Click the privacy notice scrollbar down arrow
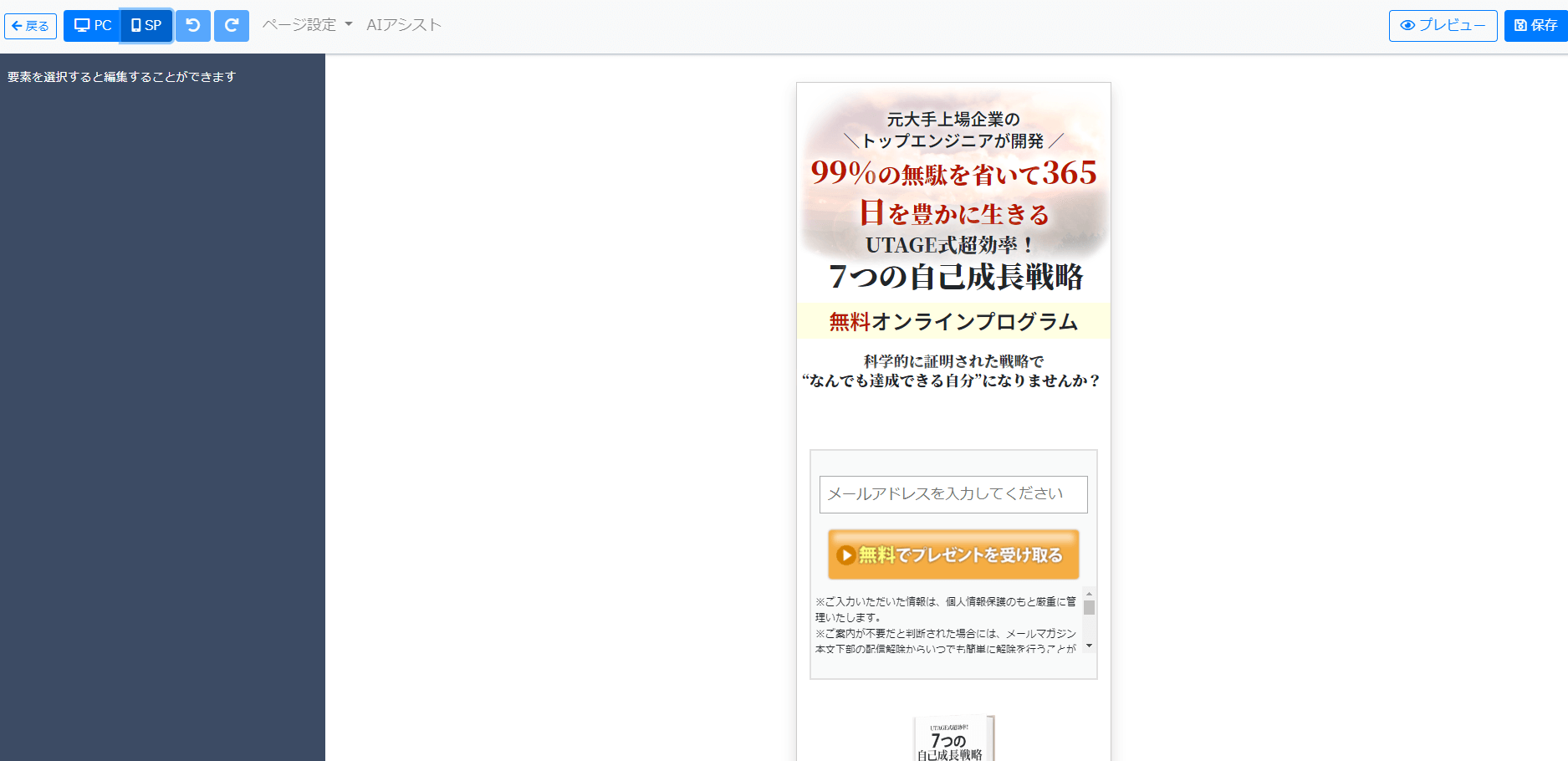This screenshot has width=1568, height=761. click(x=1089, y=646)
